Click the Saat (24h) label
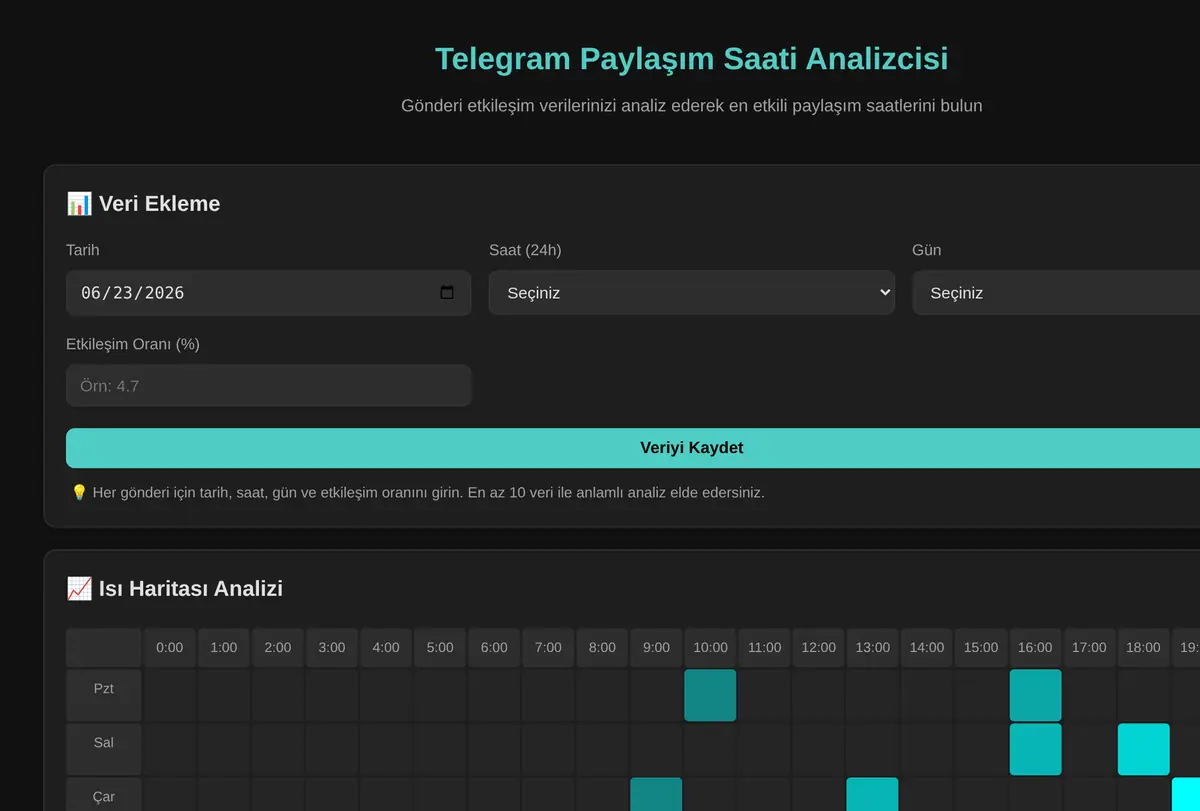The width and height of the screenshot is (1200, 811). pos(525,250)
